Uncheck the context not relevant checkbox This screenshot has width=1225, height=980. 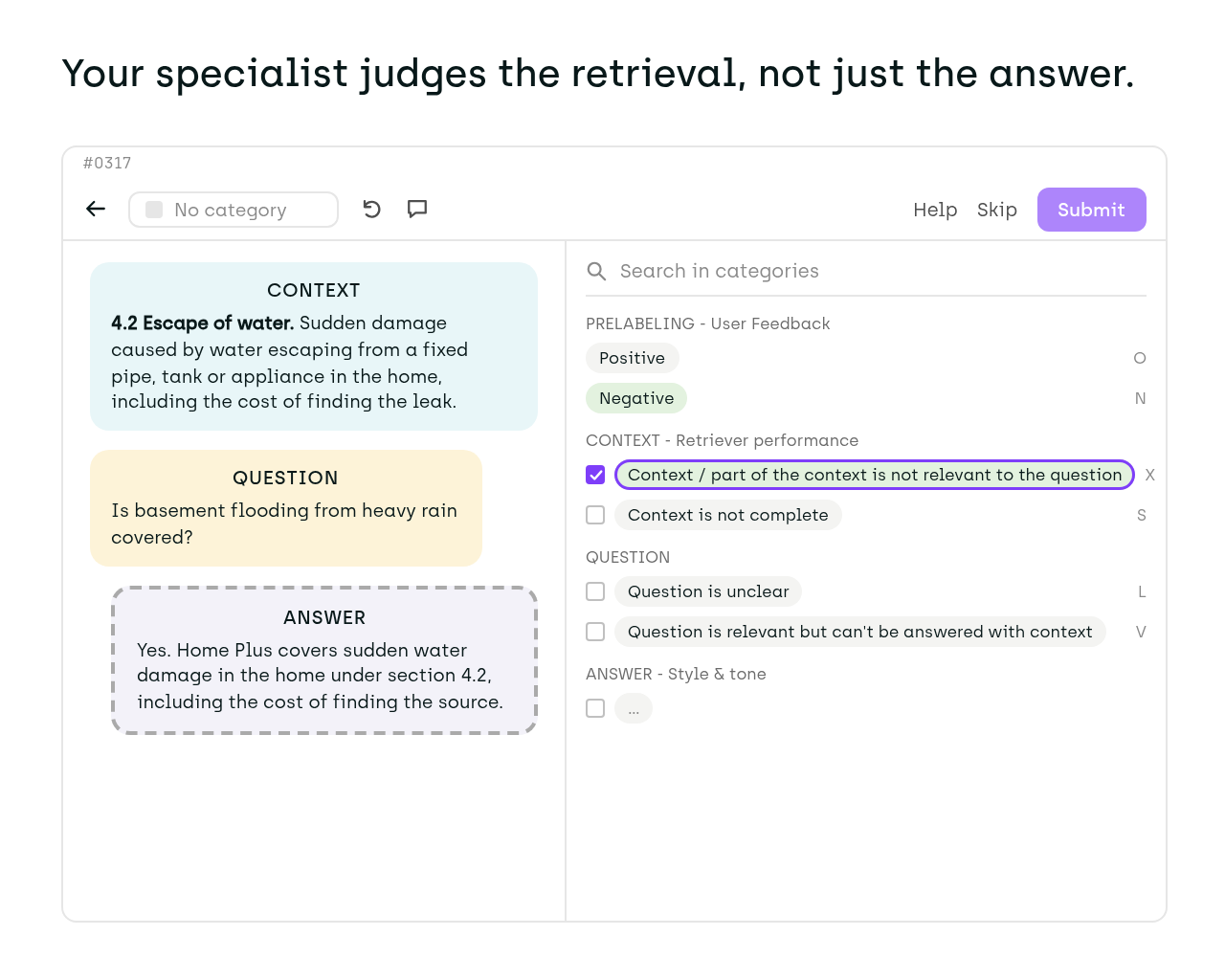[x=595, y=475]
